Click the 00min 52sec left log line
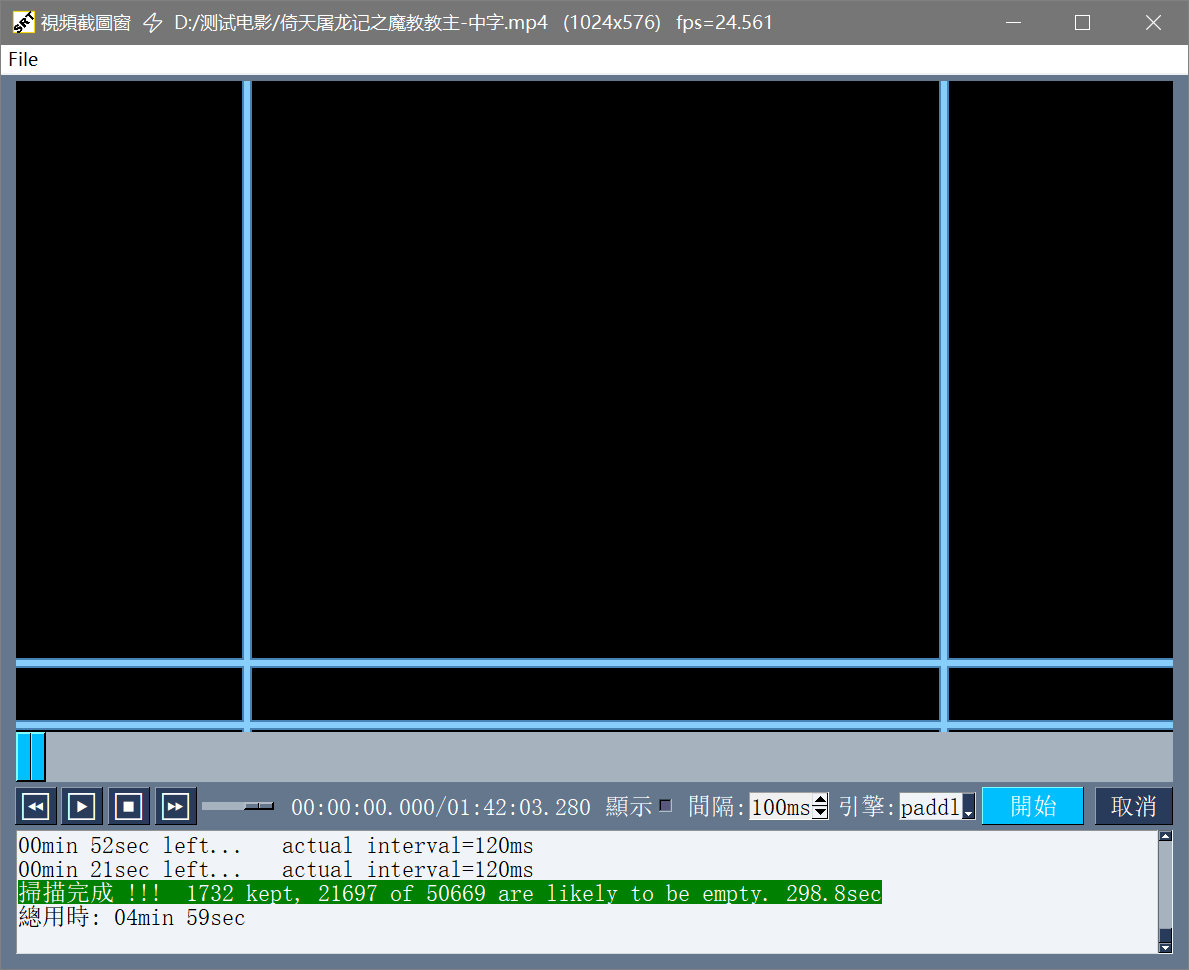Screen dimensions: 1189x970 coord(276,846)
